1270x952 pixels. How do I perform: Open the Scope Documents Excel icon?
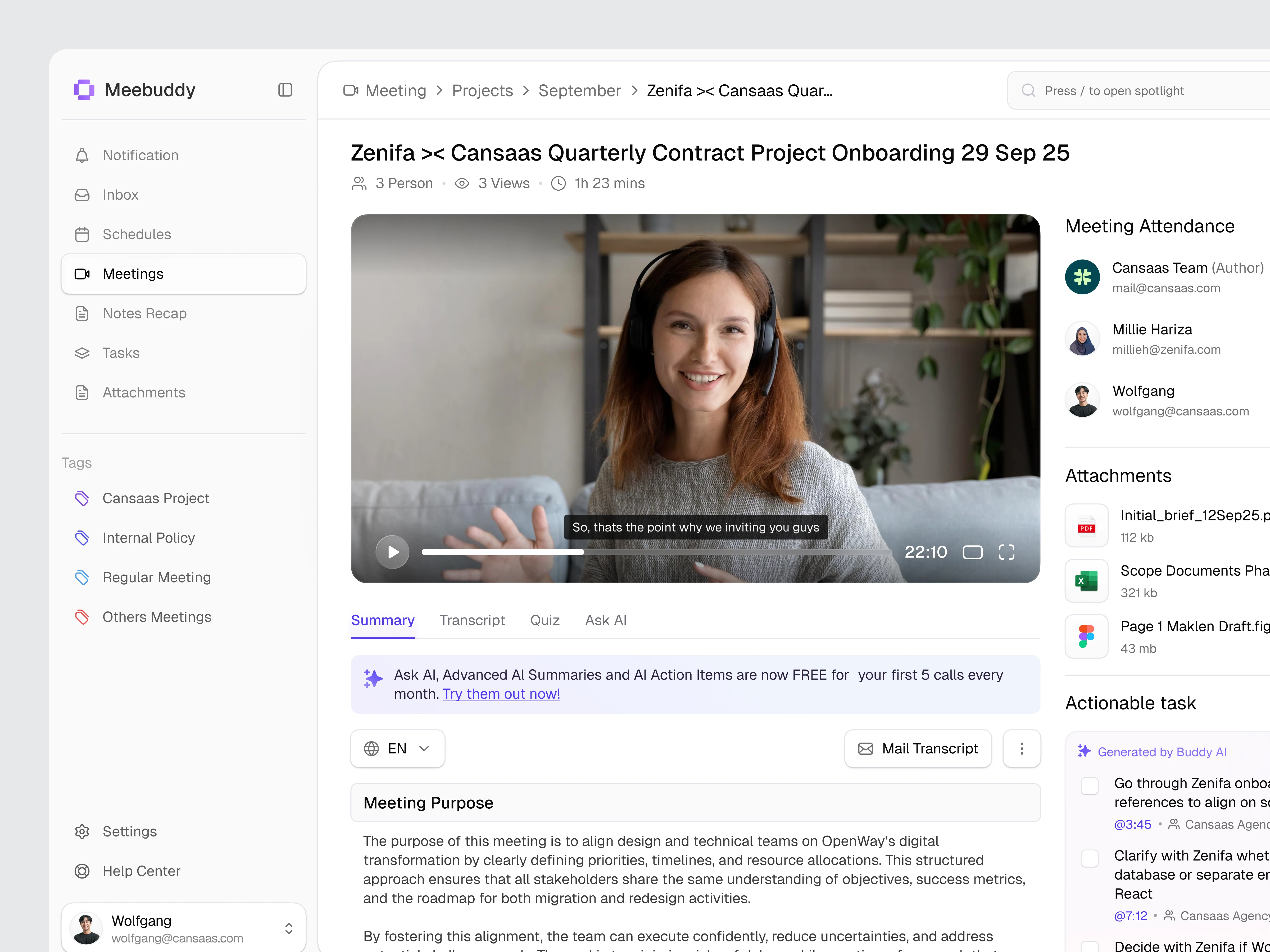coord(1086,581)
